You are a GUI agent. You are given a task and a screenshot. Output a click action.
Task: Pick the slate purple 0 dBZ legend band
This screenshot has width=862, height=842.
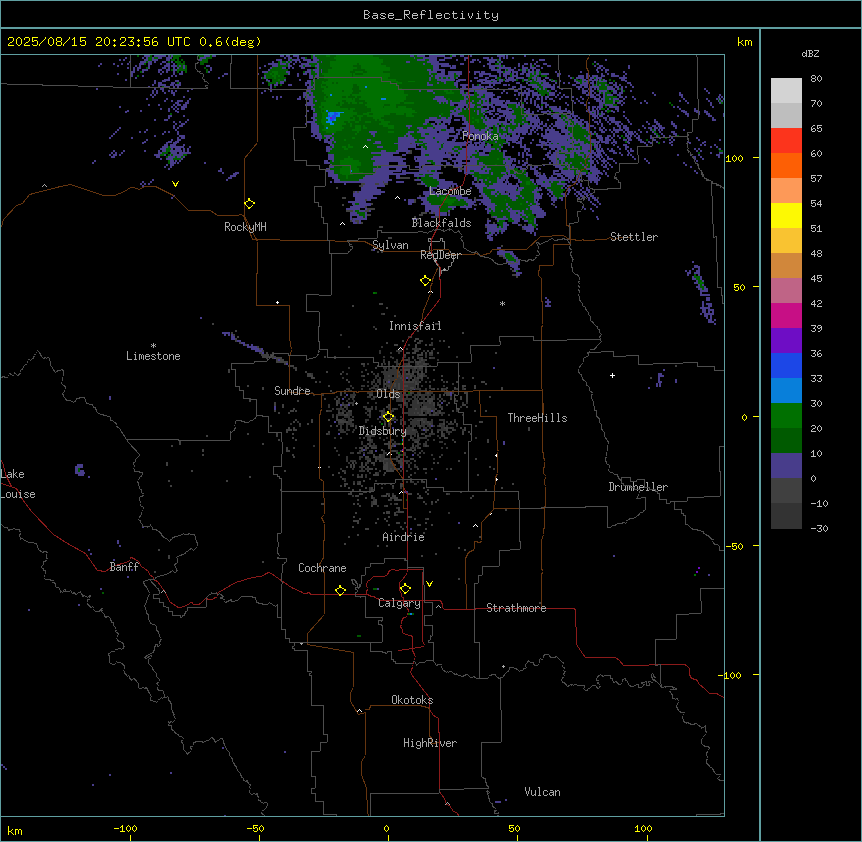[x=786, y=466]
